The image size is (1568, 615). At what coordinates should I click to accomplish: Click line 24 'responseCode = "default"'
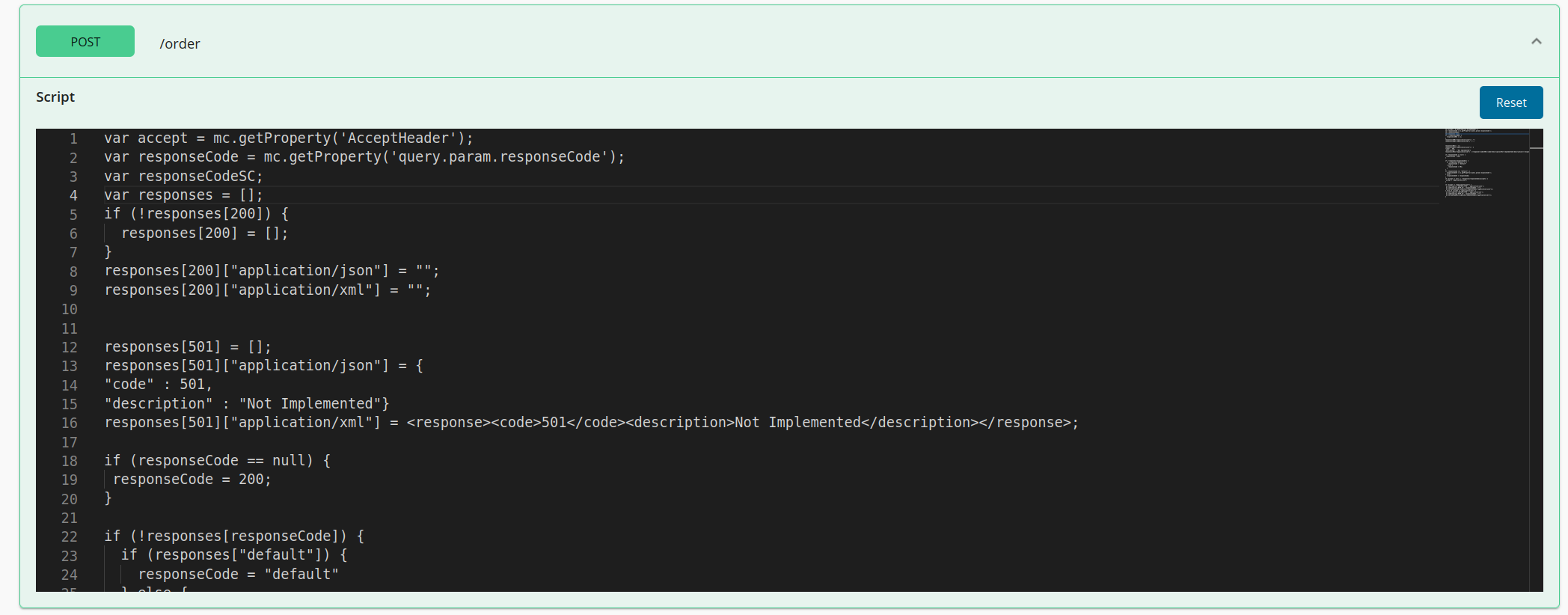tap(238, 574)
